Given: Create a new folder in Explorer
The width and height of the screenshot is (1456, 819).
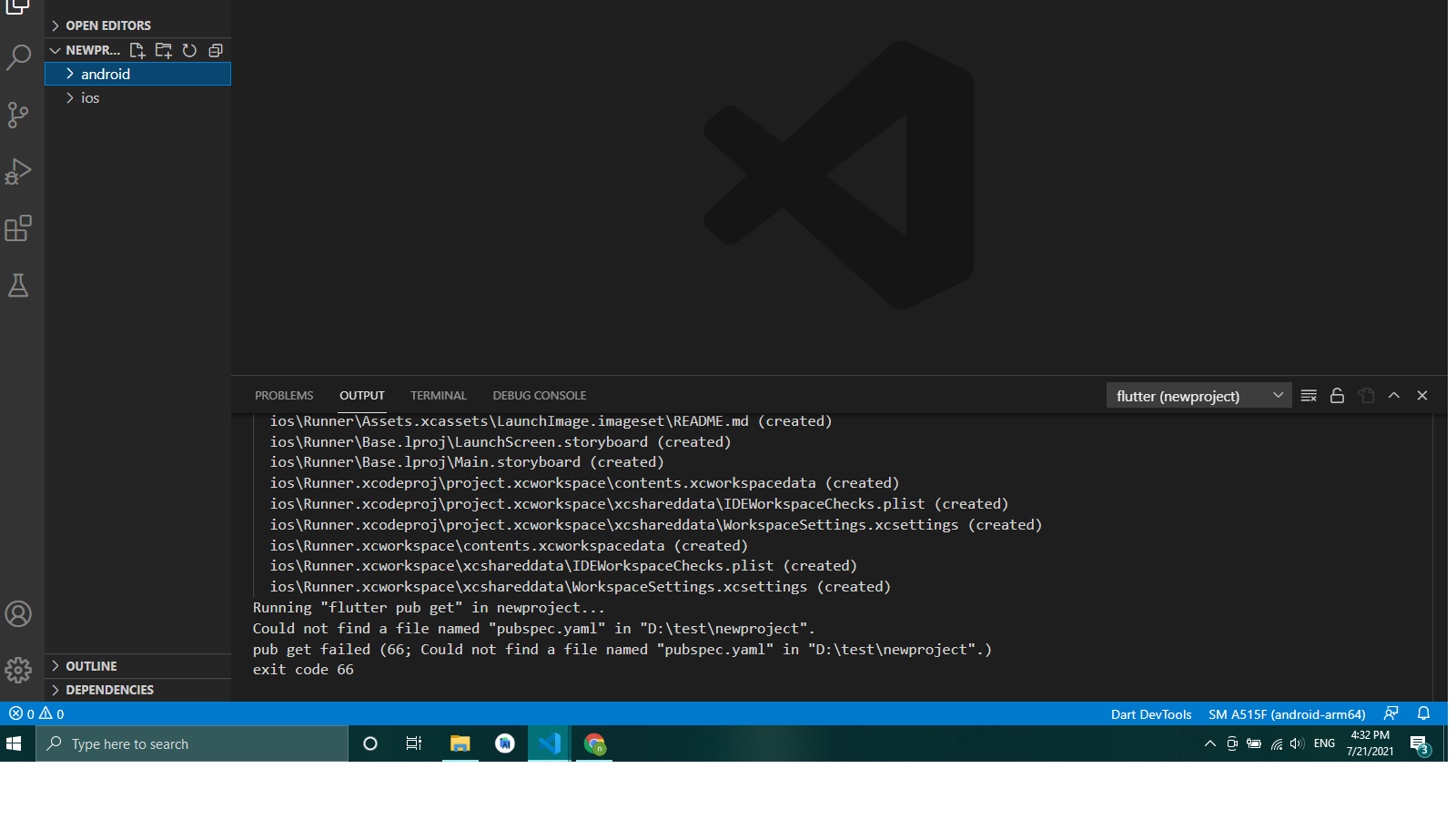Looking at the screenshot, I should coord(164,50).
